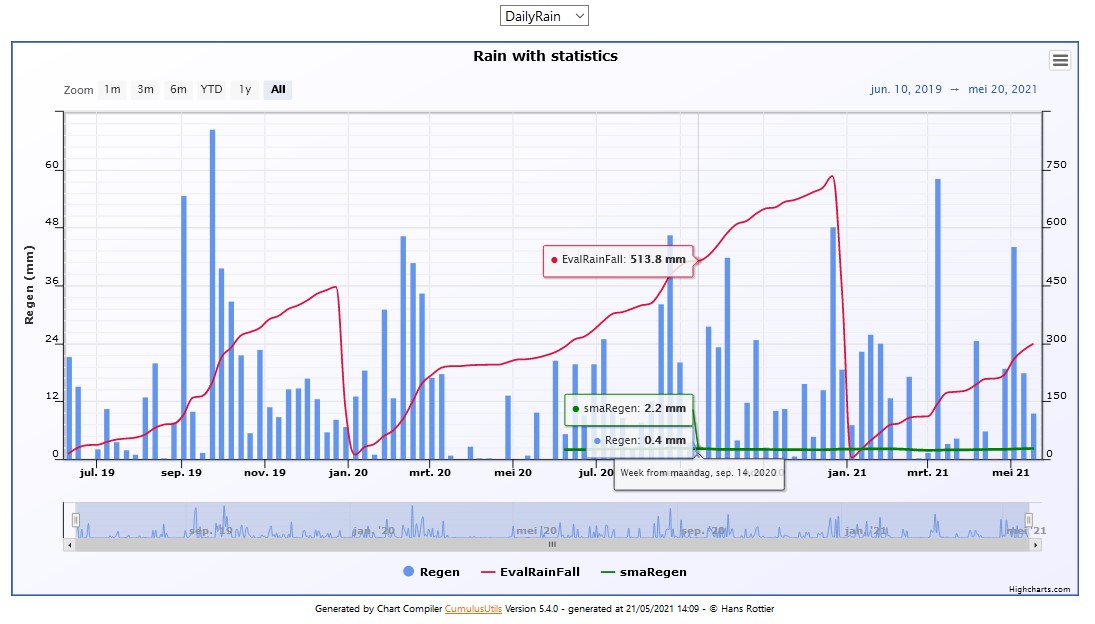Set zoom range to 1m
The image size is (1095, 624).
112,90
